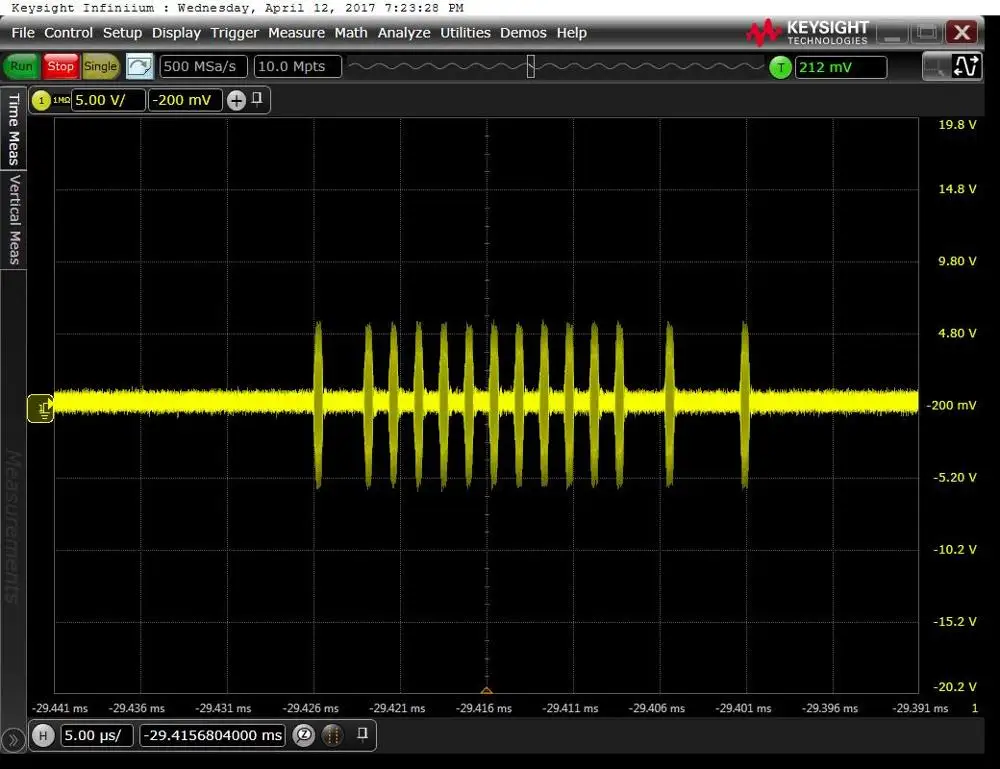This screenshot has width=1000, height=769.
Task: Edit the -200 mV vertical offset field
Action: tap(185, 100)
